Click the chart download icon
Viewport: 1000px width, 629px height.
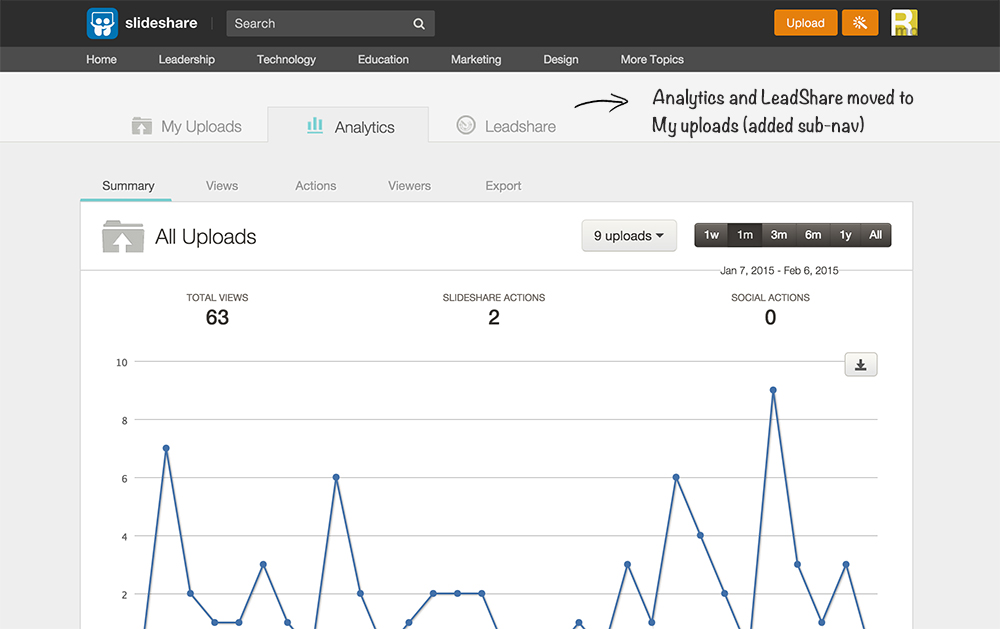tap(861, 364)
